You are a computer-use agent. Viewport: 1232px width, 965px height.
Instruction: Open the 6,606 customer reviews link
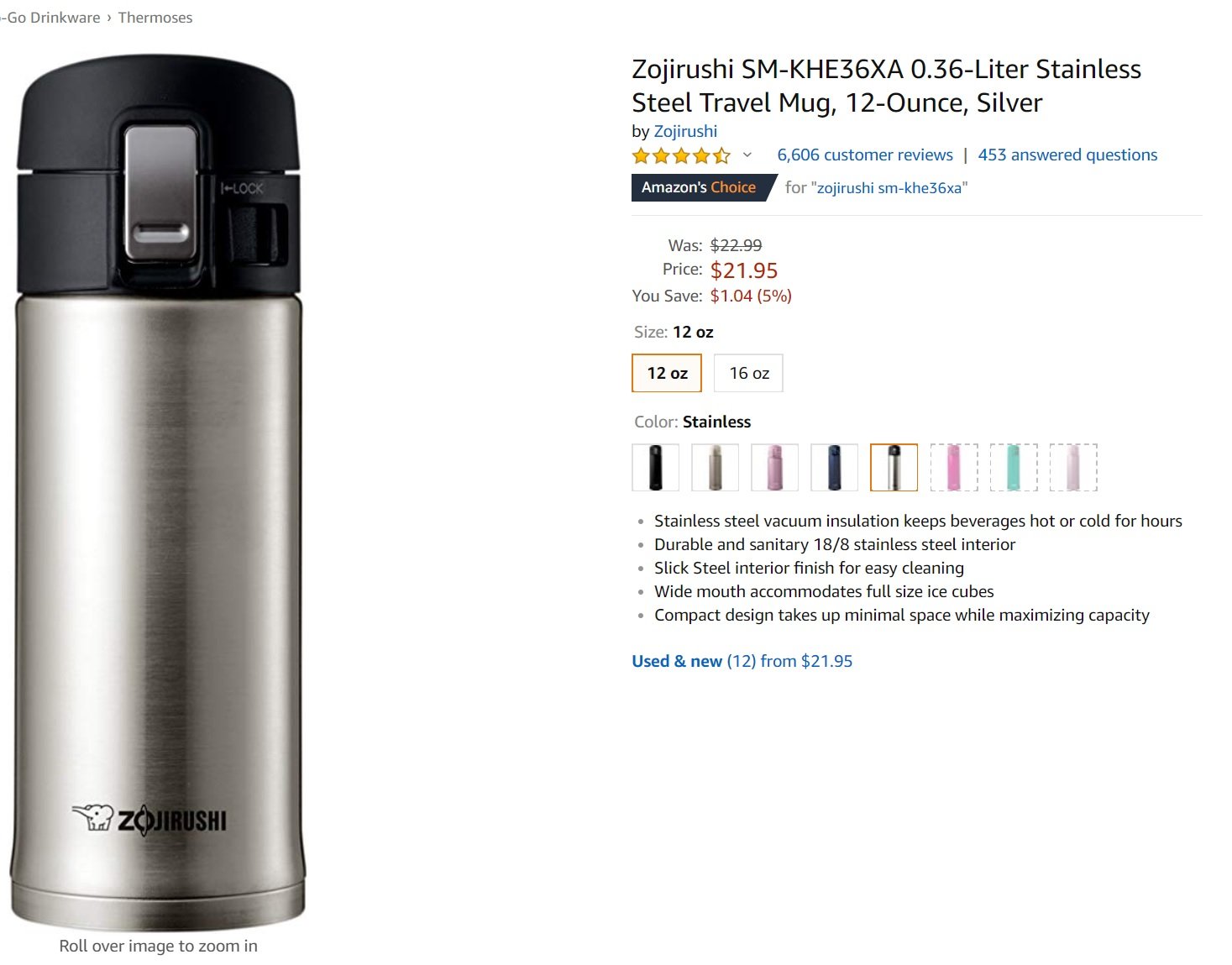click(865, 155)
